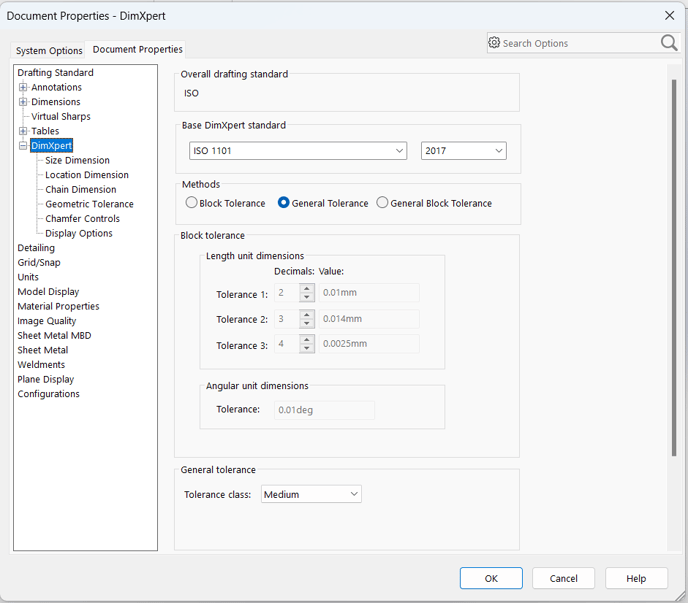Select Units in the tree
Image resolution: width=688 pixels, height=603 pixels.
(28, 277)
